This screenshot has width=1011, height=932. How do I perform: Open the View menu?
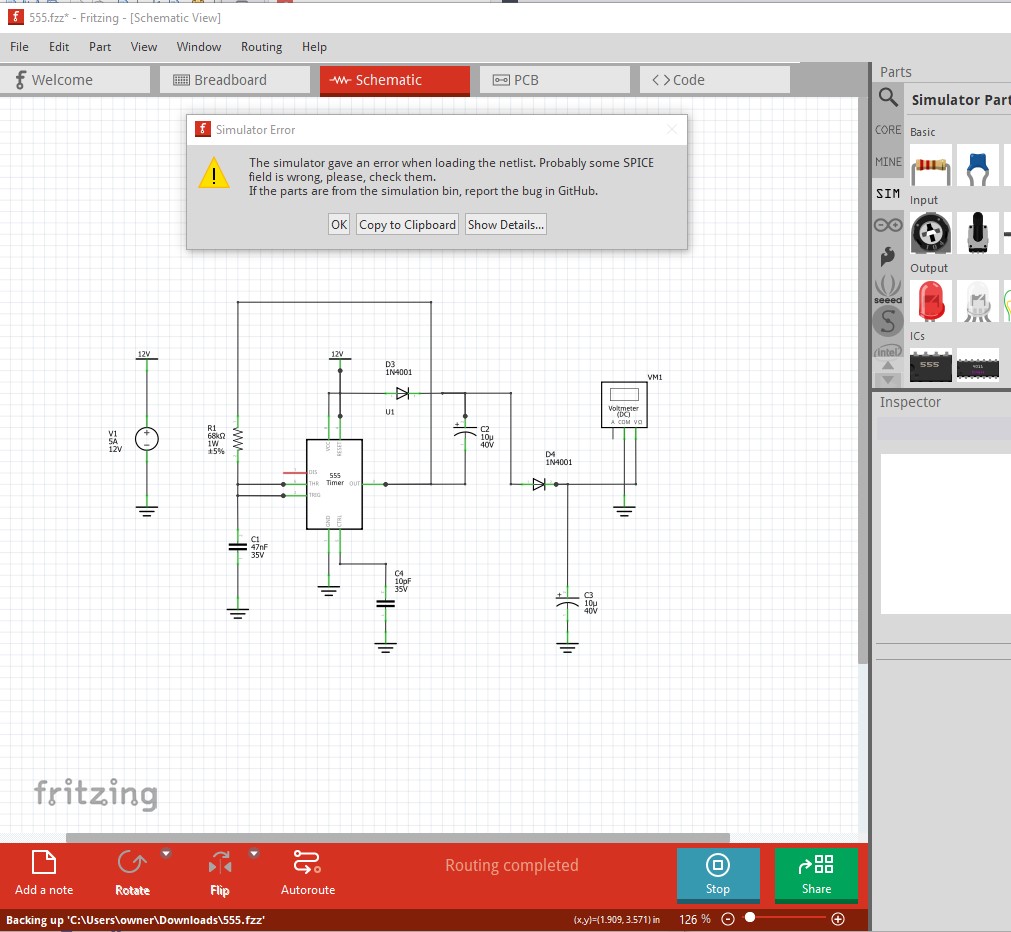(x=143, y=46)
